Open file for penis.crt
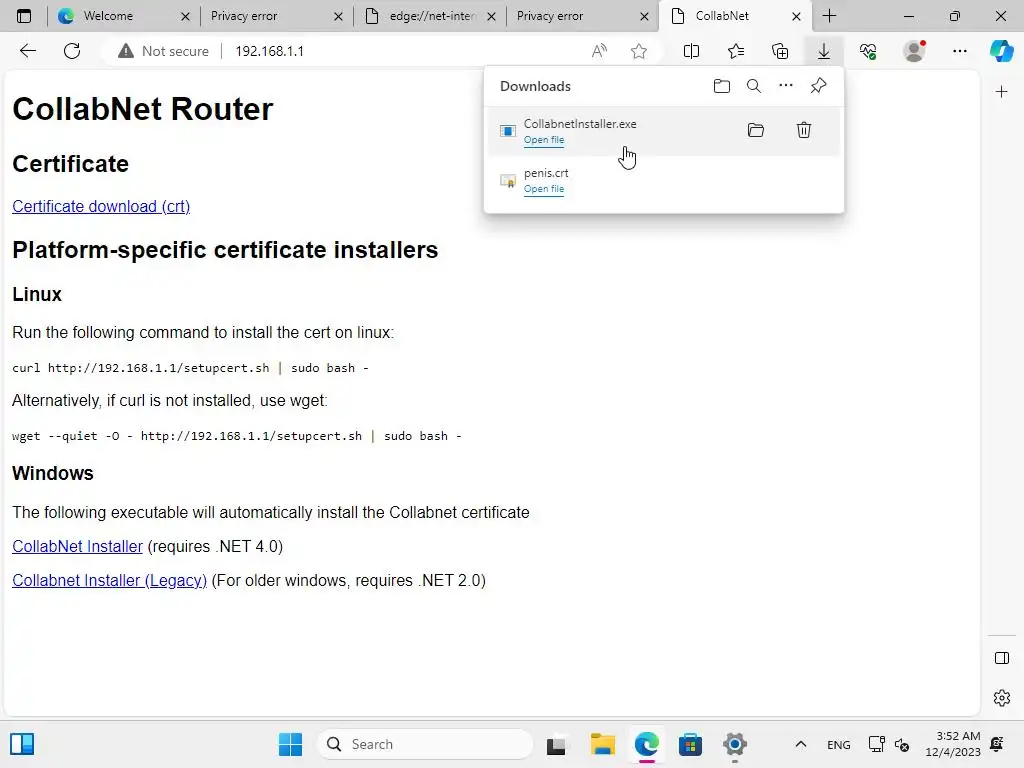Screen dimensions: 1024x768 [543, 189]
